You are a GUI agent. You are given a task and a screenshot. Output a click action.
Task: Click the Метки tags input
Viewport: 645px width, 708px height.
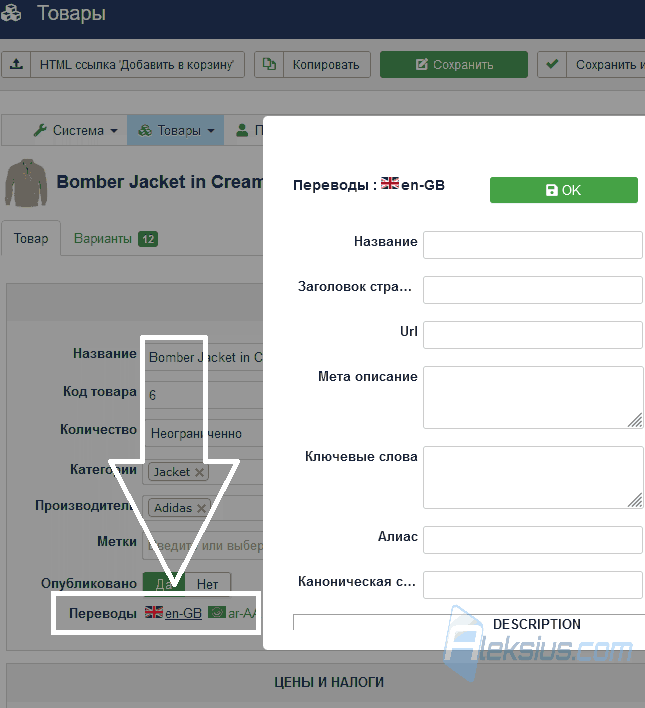203,545
